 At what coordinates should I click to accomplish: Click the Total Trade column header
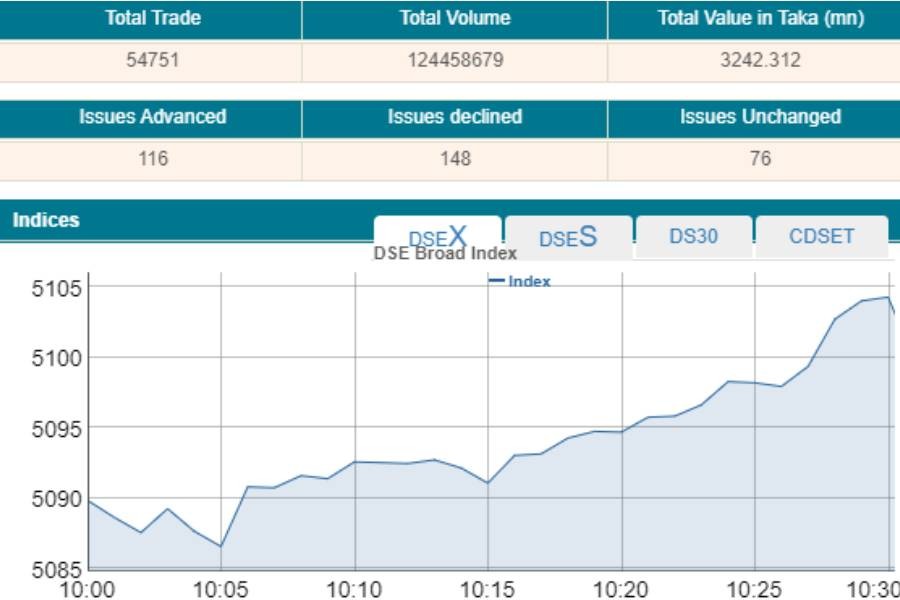(152, 18)
